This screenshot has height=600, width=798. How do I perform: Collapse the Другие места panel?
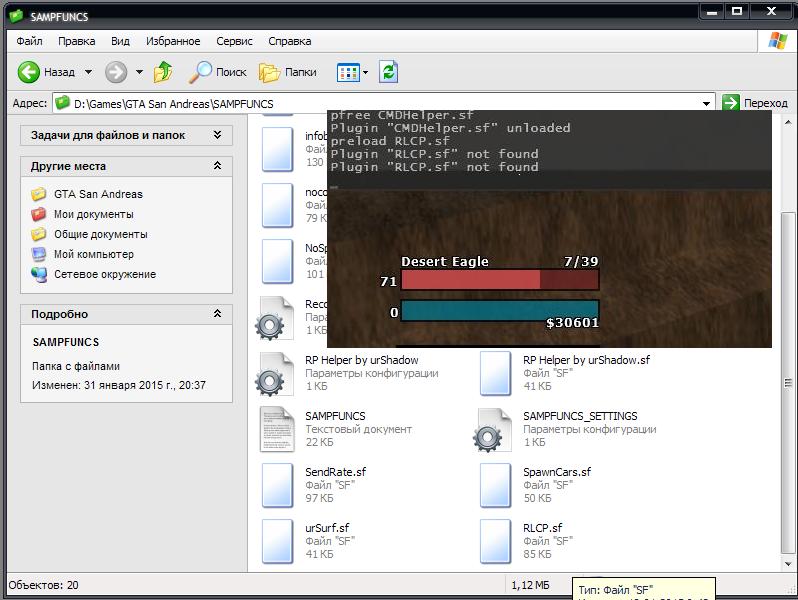click(217, 166)
